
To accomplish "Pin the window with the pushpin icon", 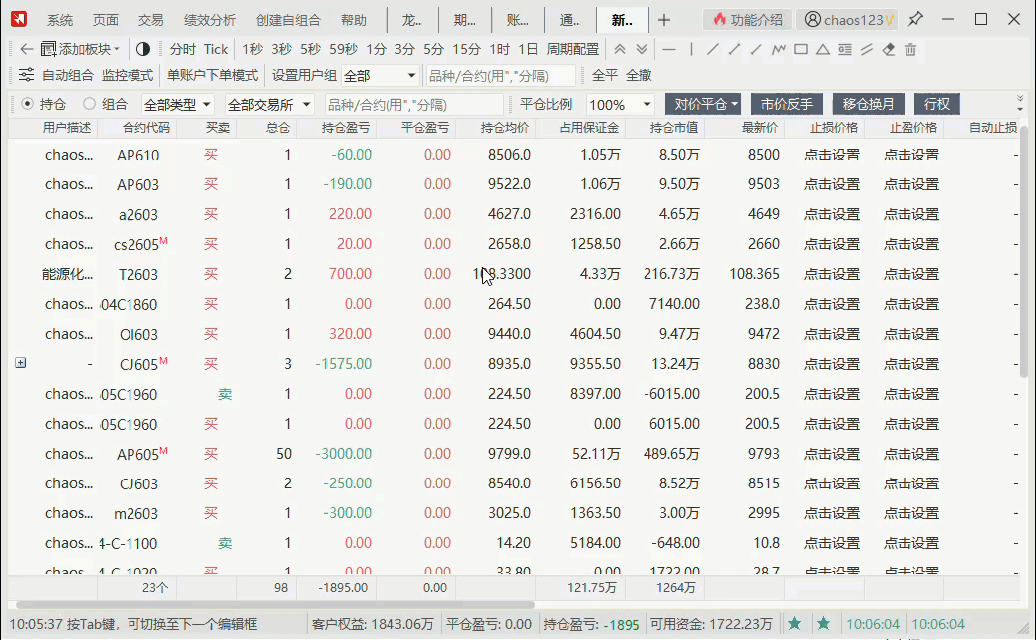I will [915, 19].
